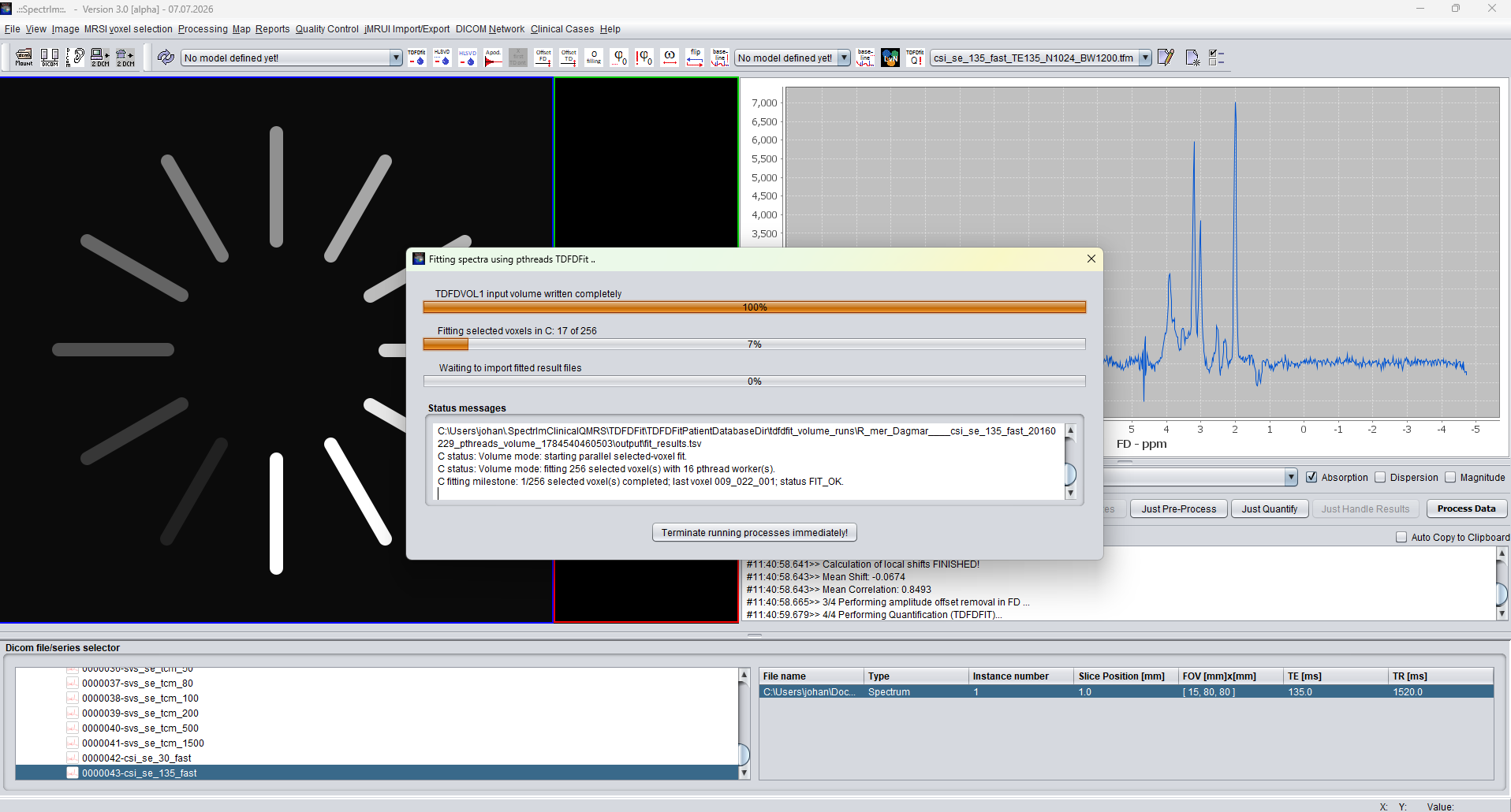Viewport: 1511px width, 812px height.
Task: Click the refresh arrows icon beside model dropdown
Action: tap(166, 58)
